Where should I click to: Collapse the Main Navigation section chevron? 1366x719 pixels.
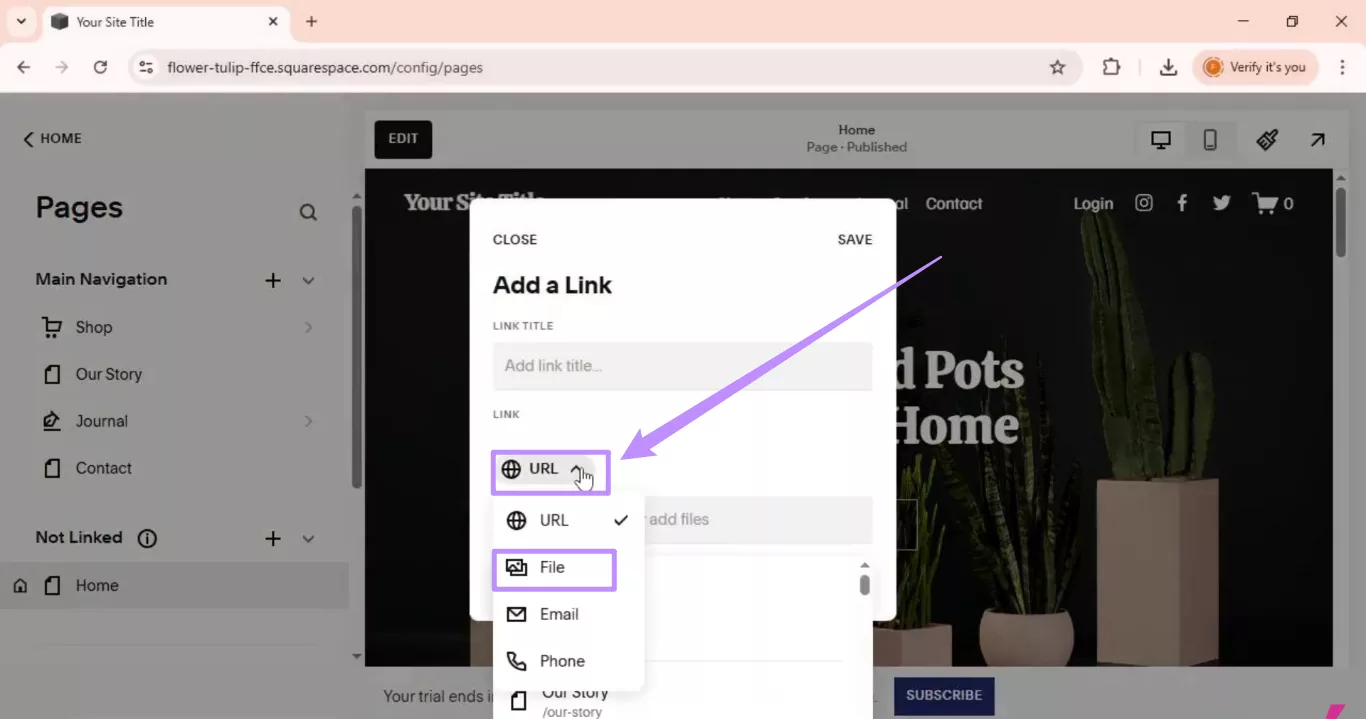click(309, 280)
